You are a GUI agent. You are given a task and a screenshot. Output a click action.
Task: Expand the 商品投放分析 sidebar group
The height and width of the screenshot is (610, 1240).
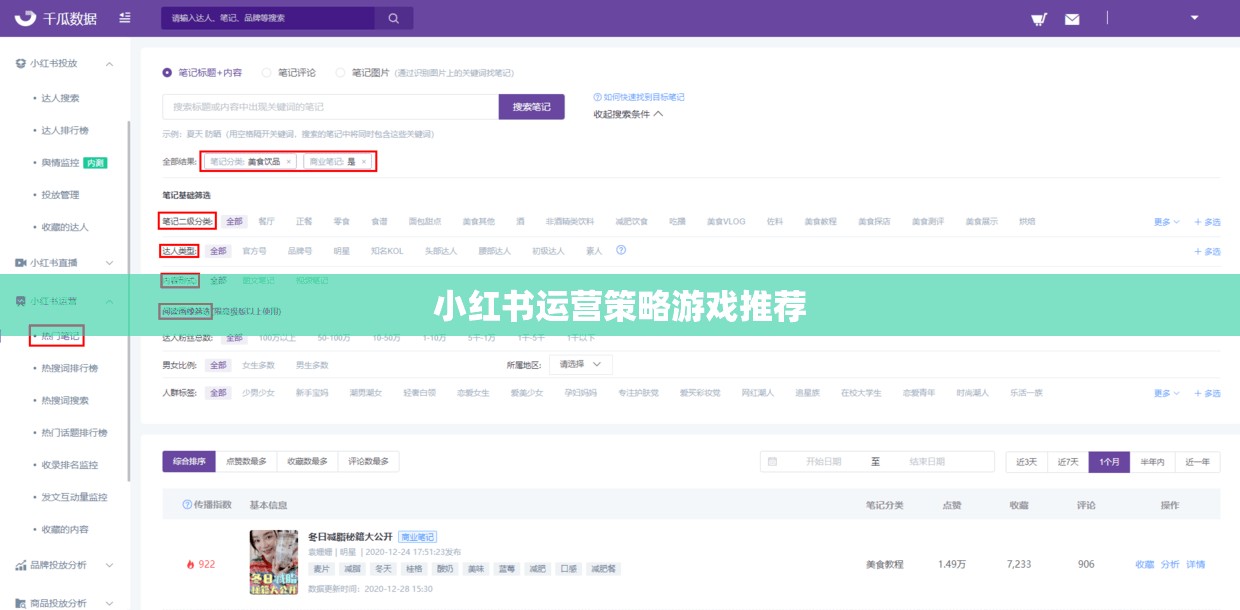click(x=109, y=603)
